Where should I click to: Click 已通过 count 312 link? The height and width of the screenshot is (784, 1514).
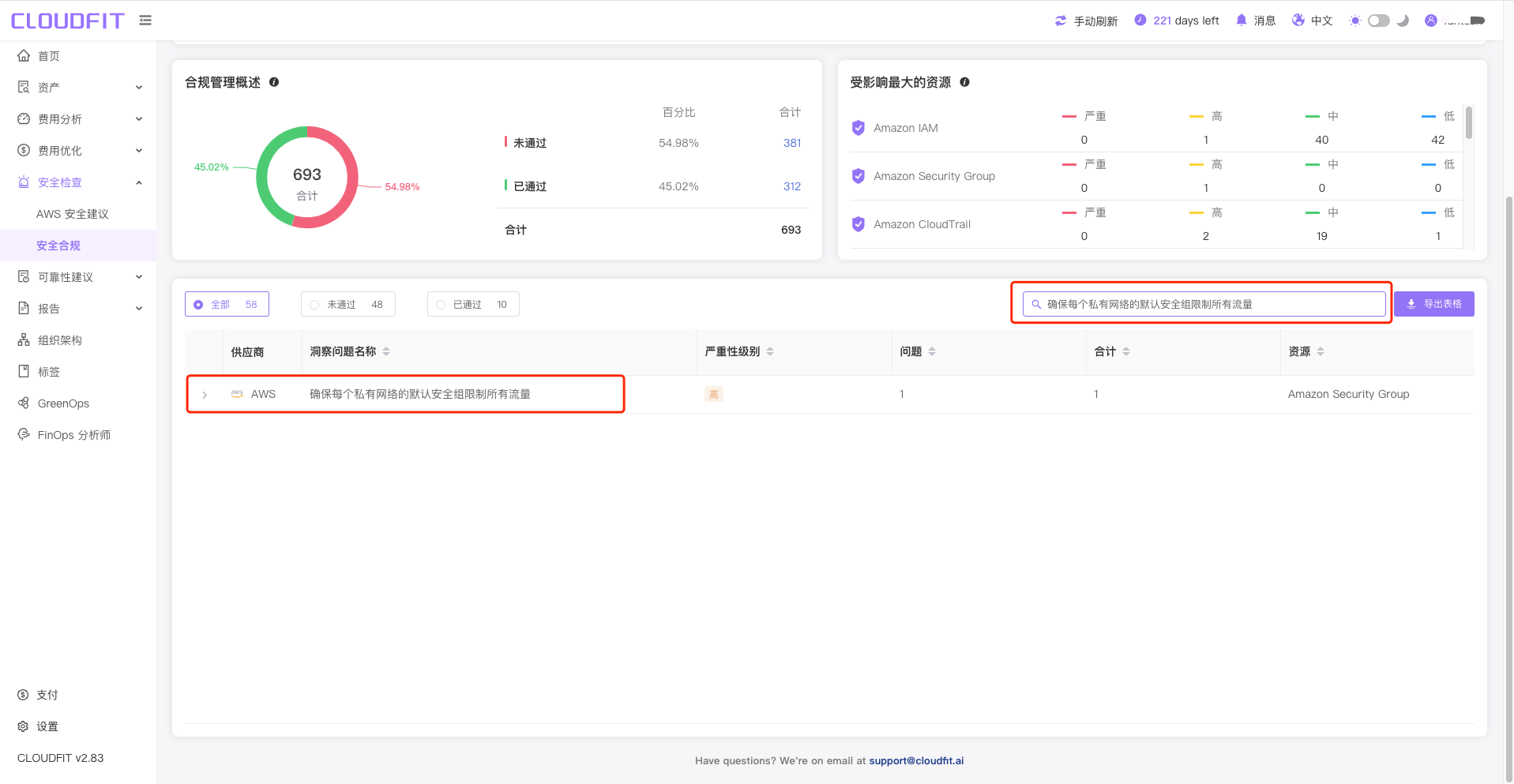tap(792, 186)
